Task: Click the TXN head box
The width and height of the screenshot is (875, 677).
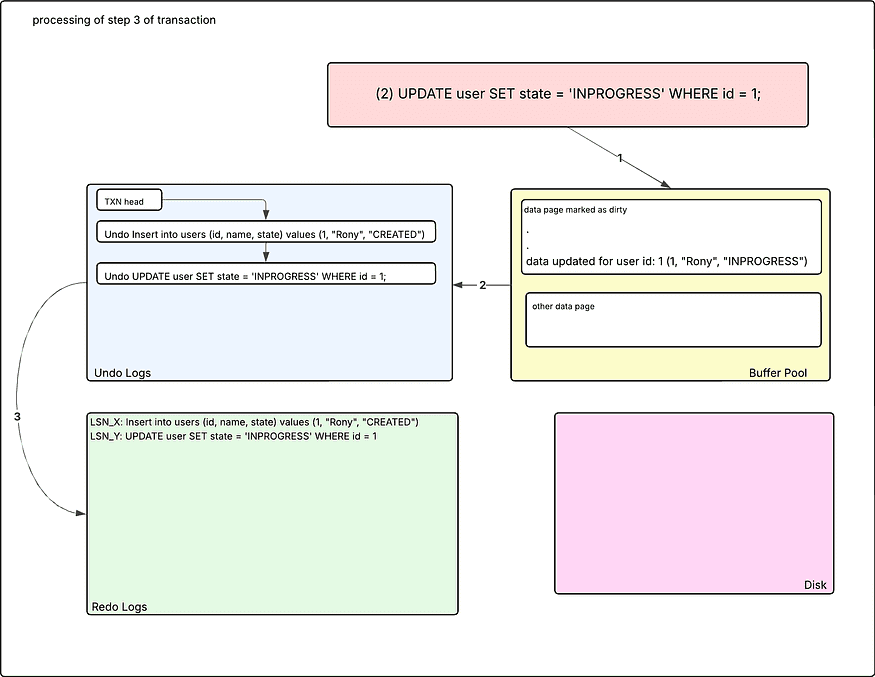Action: [x=128, y=202]
